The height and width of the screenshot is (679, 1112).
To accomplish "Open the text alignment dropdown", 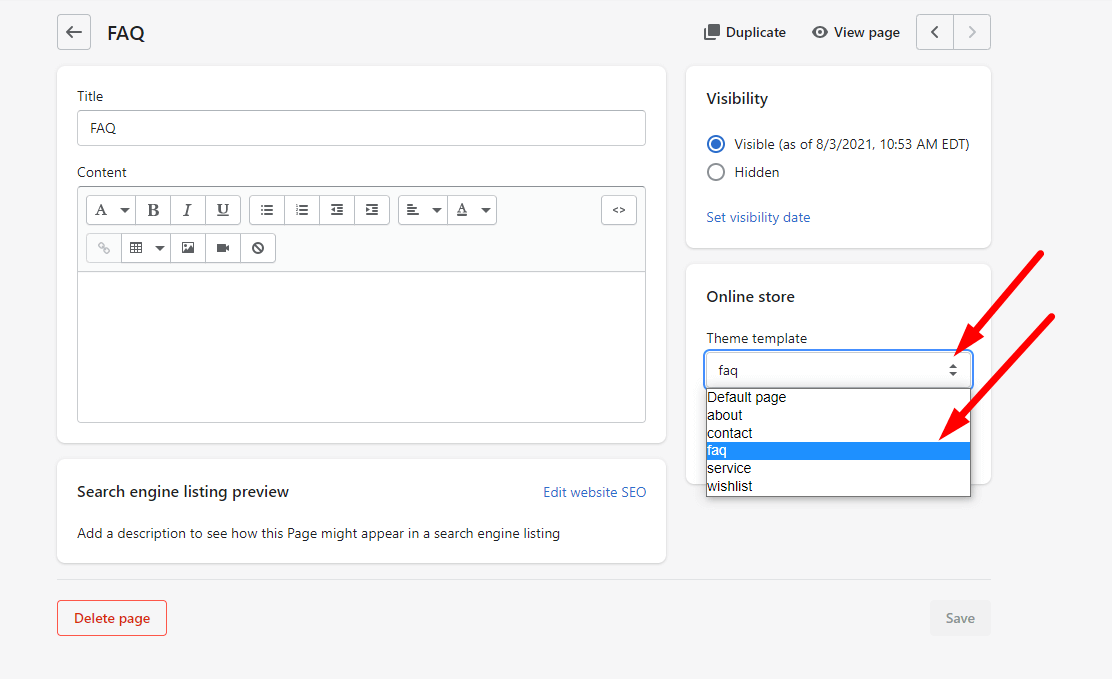I will [422, 210].
